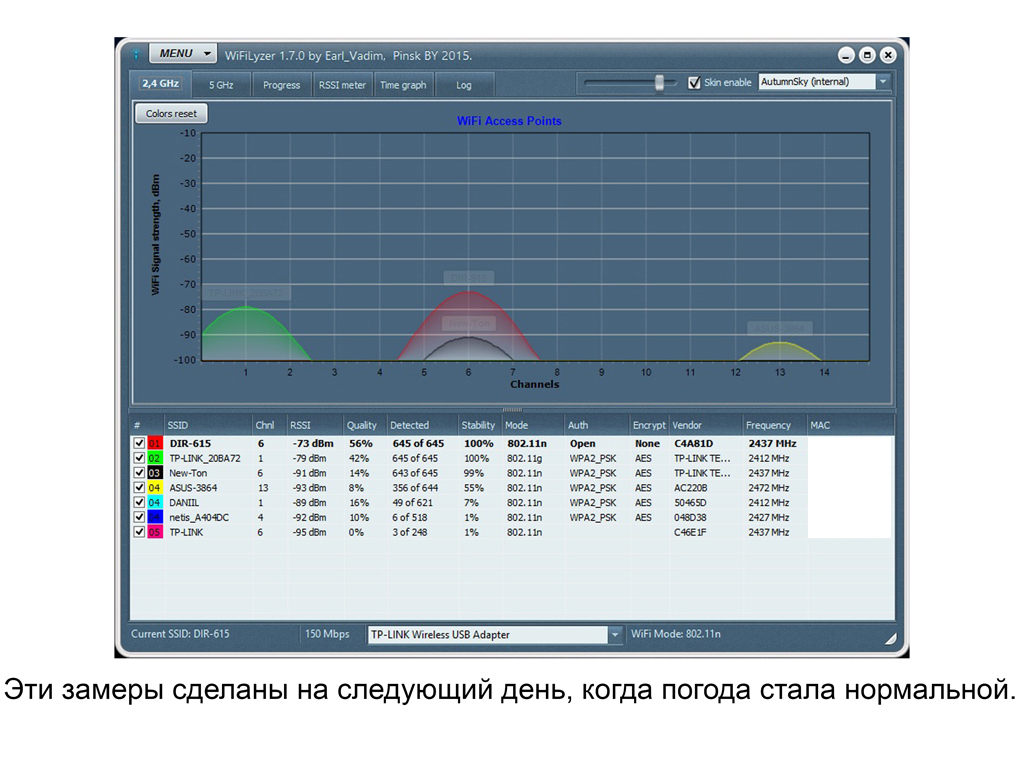The height and width of the screenshot is (768, 1024).
Task: Click the green swatch for TP-LINK_20BA72
Action: [x=154, y=458]
